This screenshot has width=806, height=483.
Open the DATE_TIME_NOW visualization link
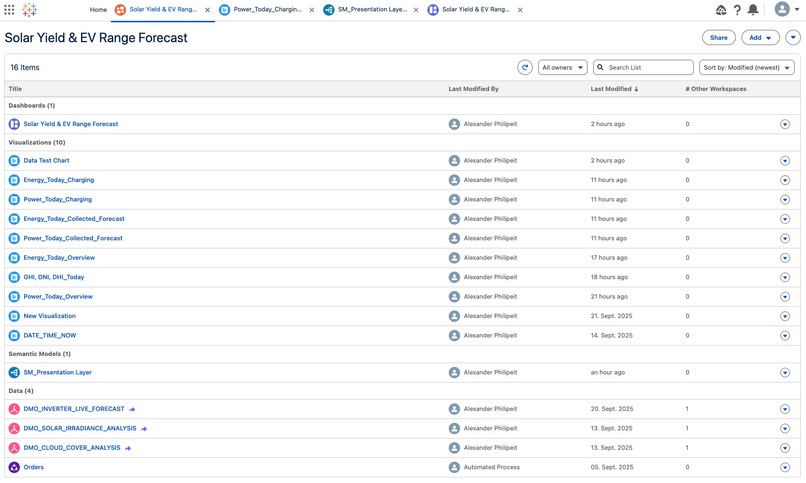[x=50, y=336]
